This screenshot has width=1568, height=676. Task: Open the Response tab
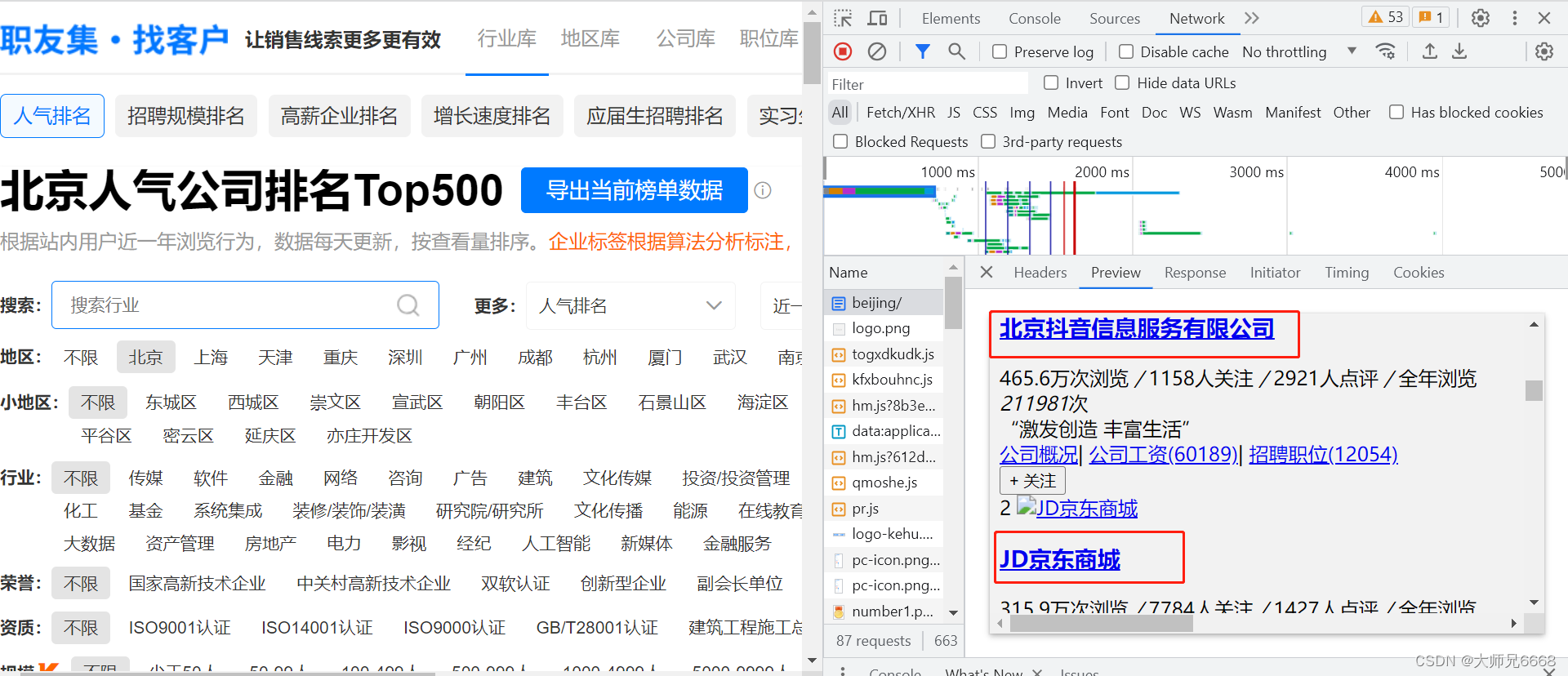coord(1195,273)
